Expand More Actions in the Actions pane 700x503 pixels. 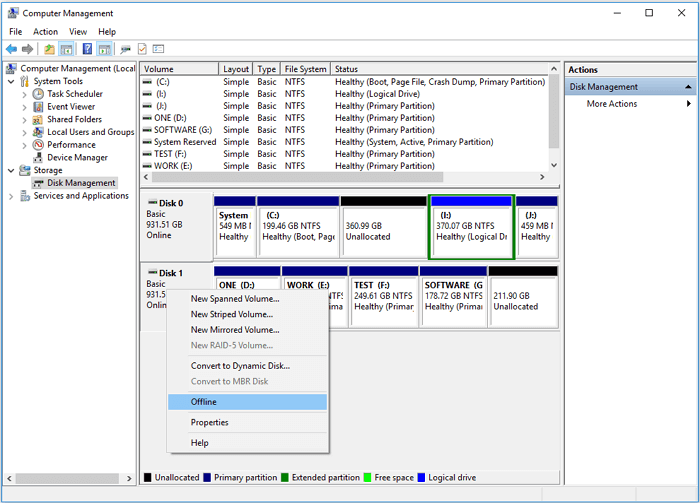click(611, 104)
